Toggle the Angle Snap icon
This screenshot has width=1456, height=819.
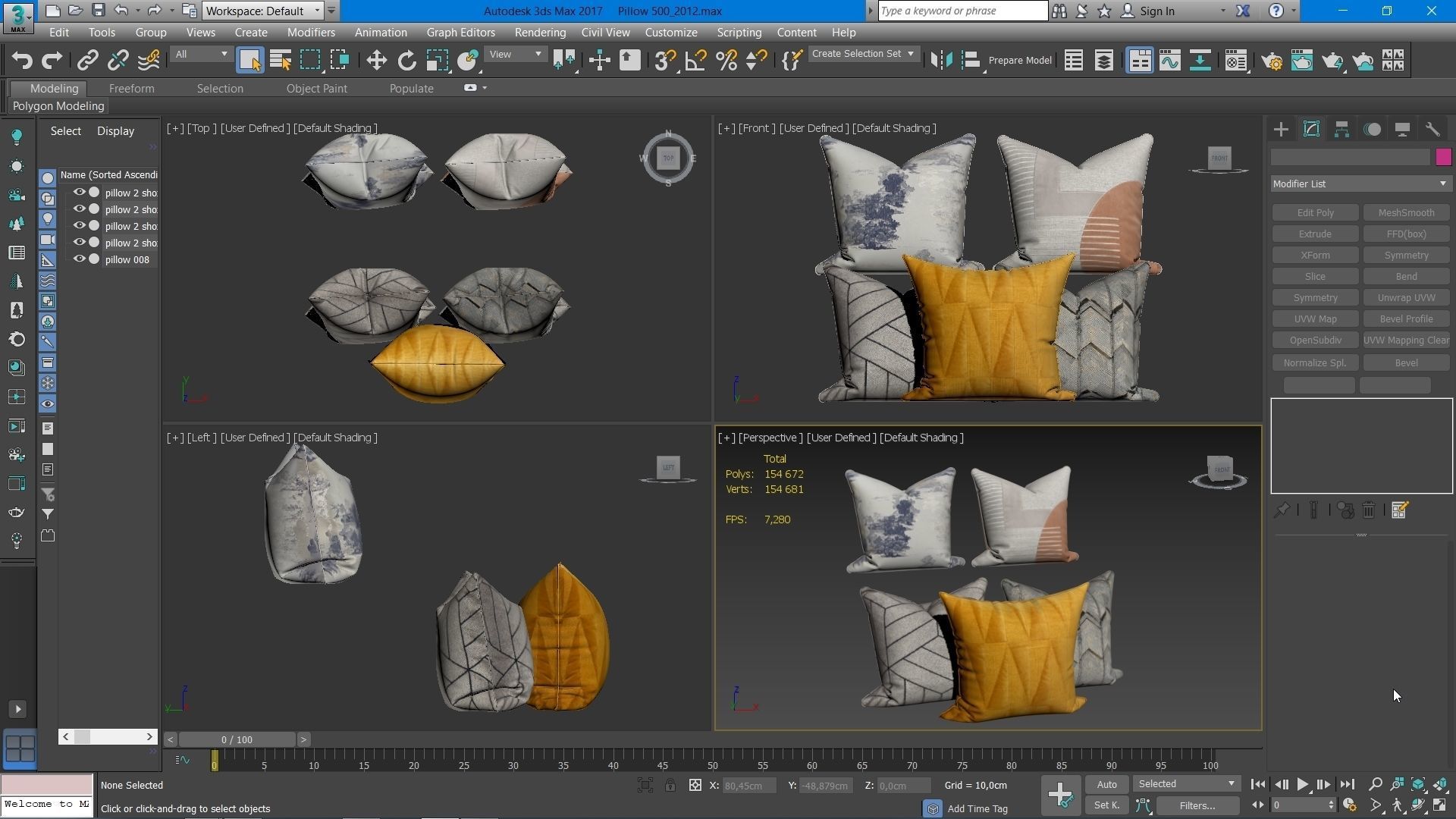tap(695, 61)
